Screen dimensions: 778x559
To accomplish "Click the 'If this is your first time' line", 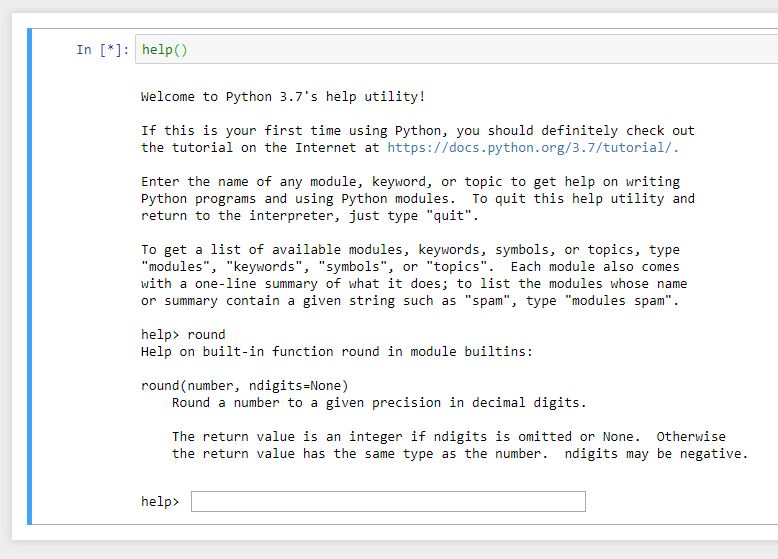I will tap(418, 130).
